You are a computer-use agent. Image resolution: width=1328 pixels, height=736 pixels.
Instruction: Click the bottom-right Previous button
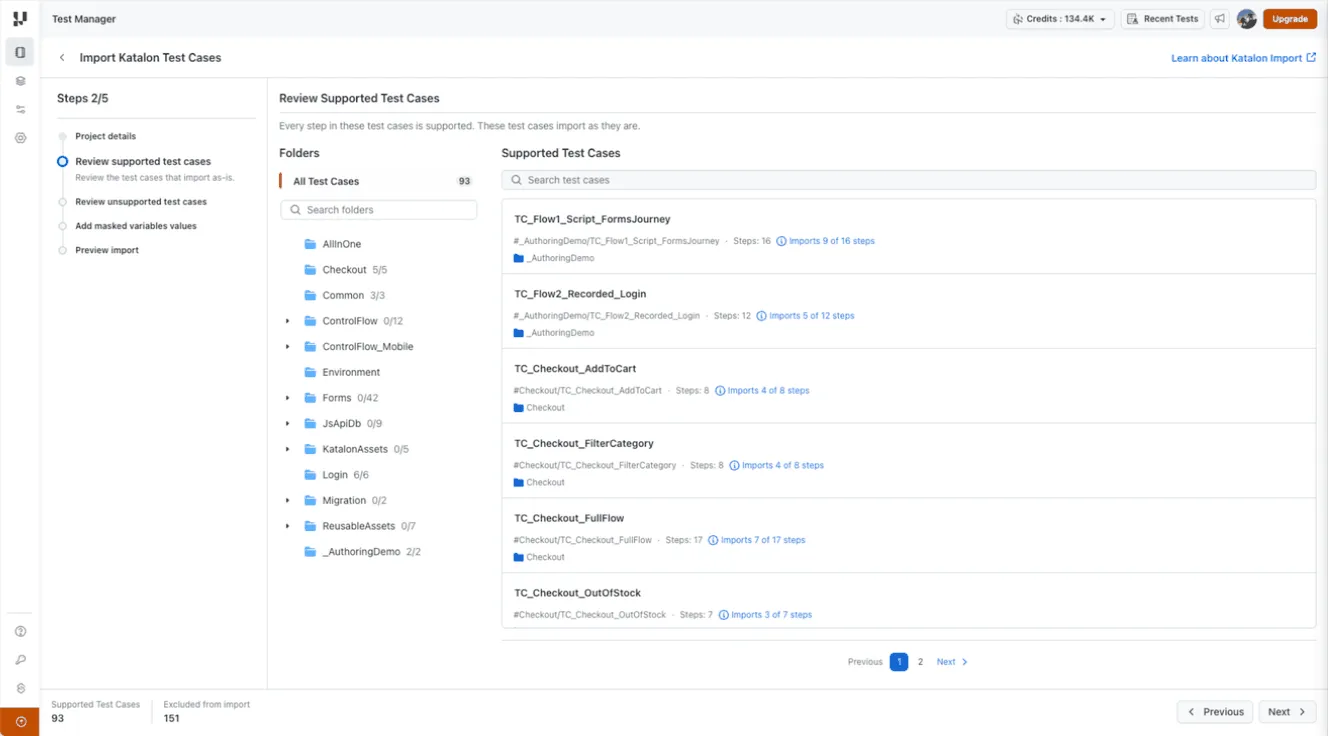click(x=1215, y=712)
